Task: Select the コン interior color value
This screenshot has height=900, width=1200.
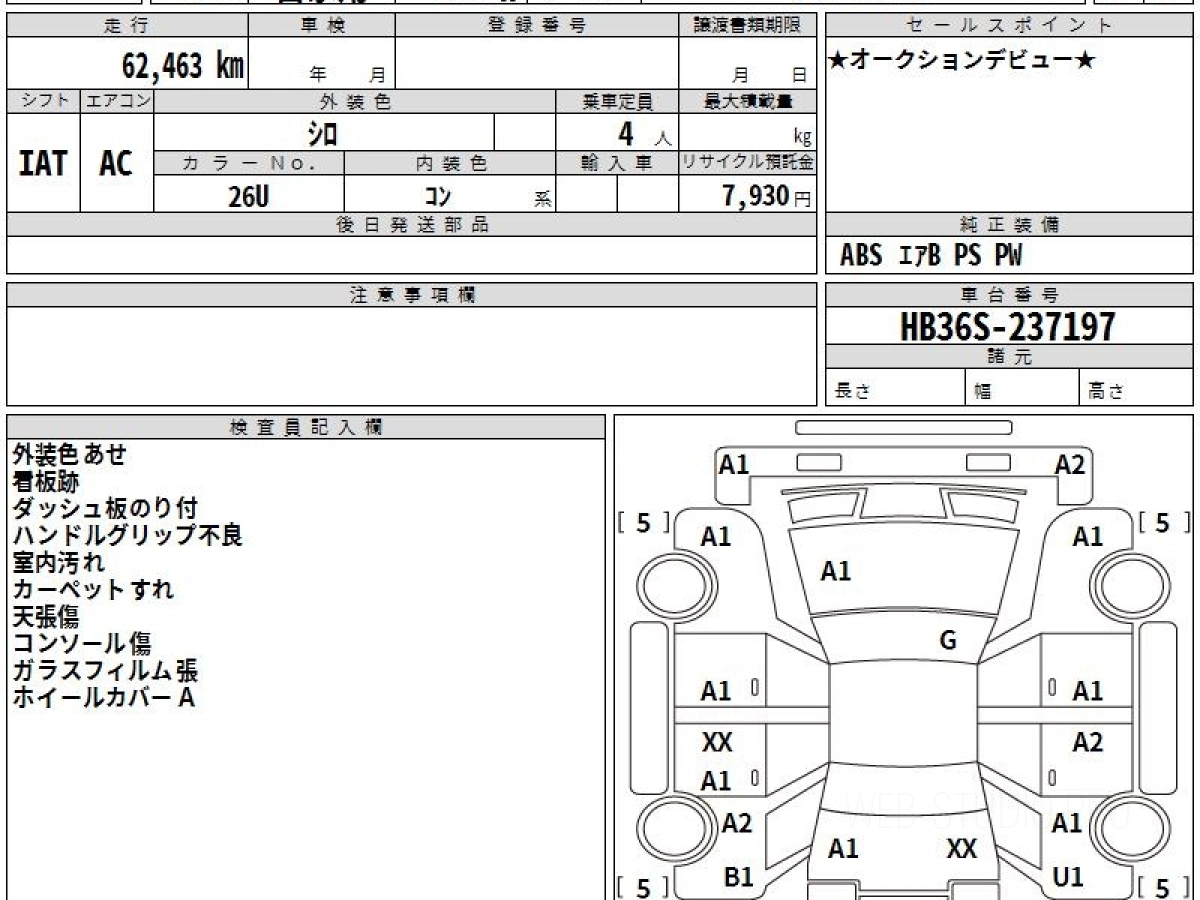Action: (x=437, y=198)
